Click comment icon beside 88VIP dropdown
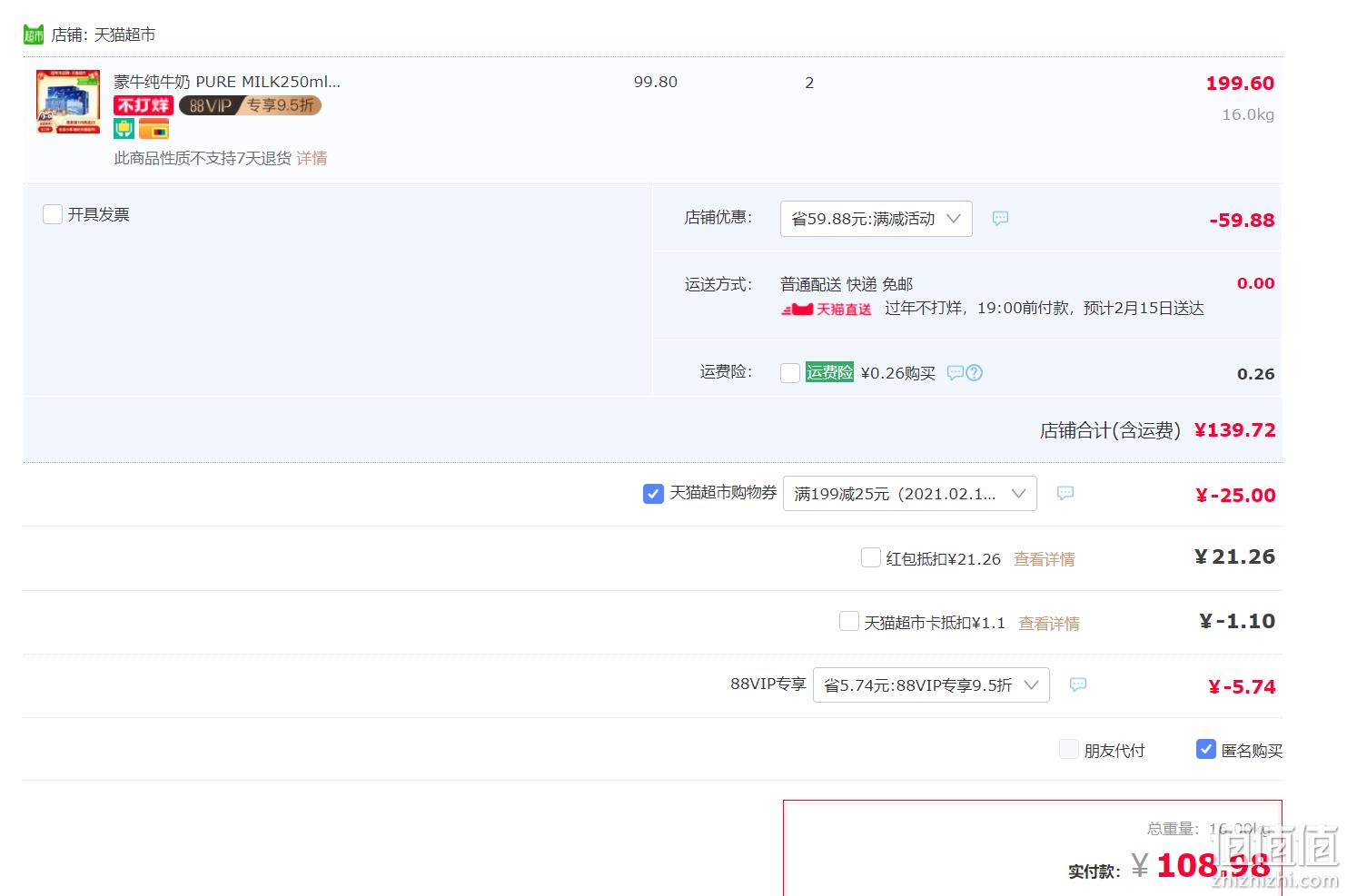This screenshot has height=896, width=1347. [x=1078, y=684]
